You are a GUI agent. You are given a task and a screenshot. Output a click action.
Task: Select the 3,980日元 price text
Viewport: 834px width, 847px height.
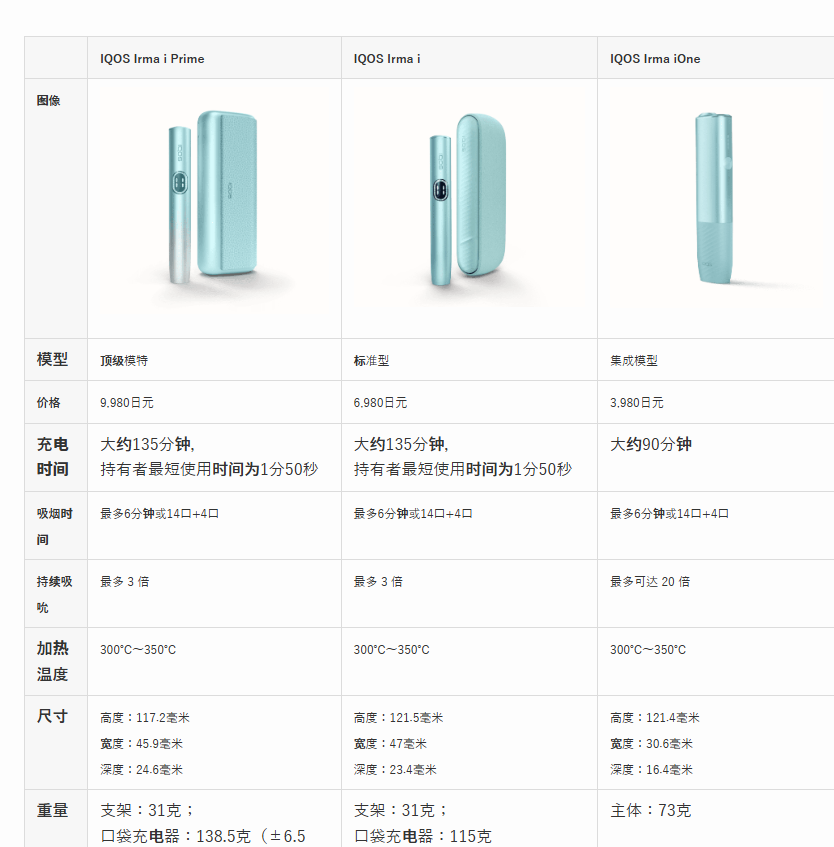(637, 402)
